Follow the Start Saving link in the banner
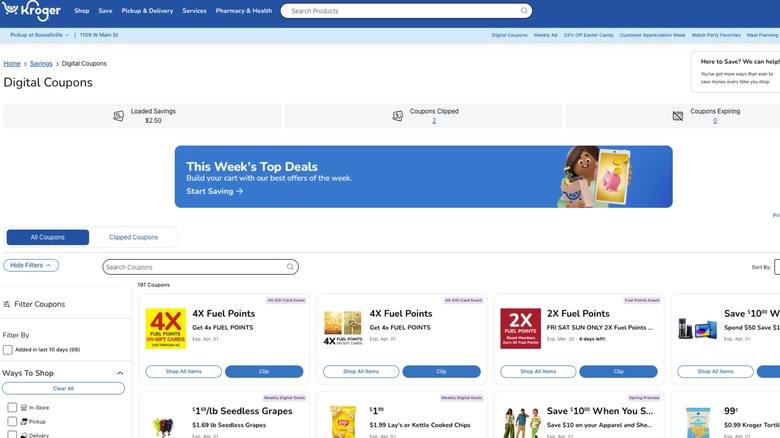This screenshot has height=438, width=780. pyautogui.click(x=214, y=191)
